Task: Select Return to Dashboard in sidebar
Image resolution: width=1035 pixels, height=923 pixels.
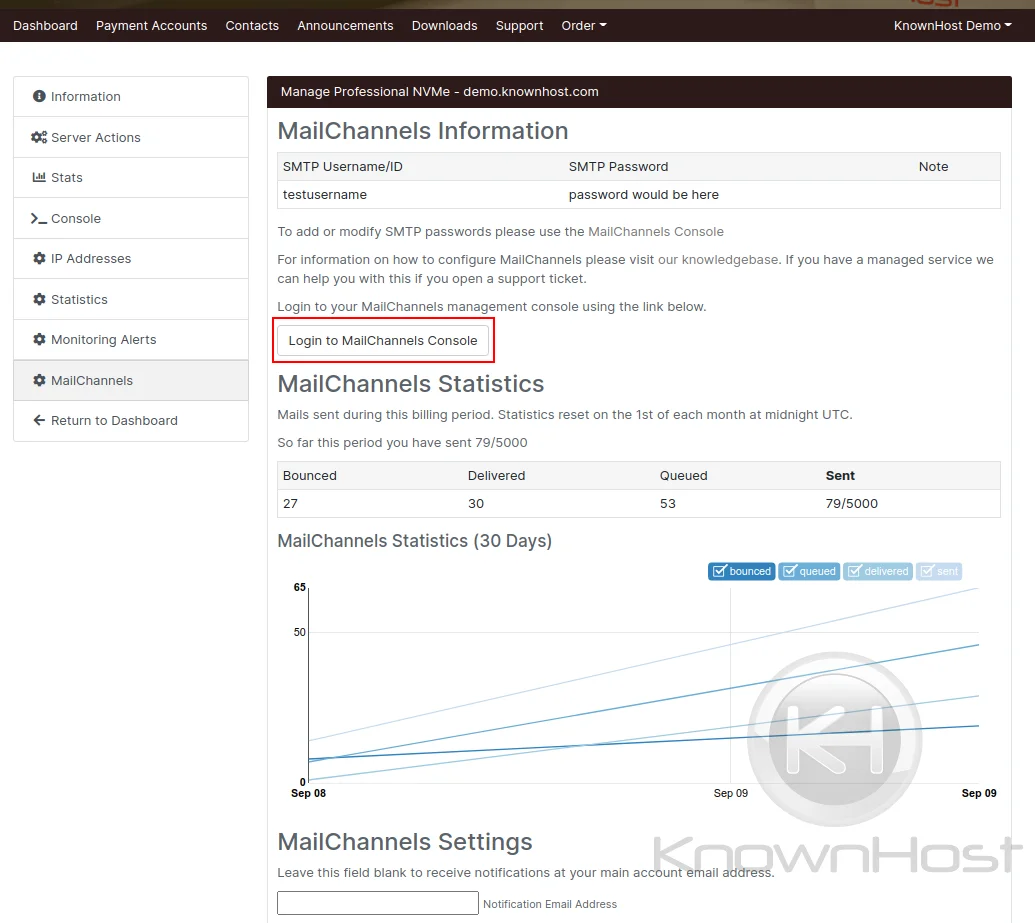Action: point(131,421)
